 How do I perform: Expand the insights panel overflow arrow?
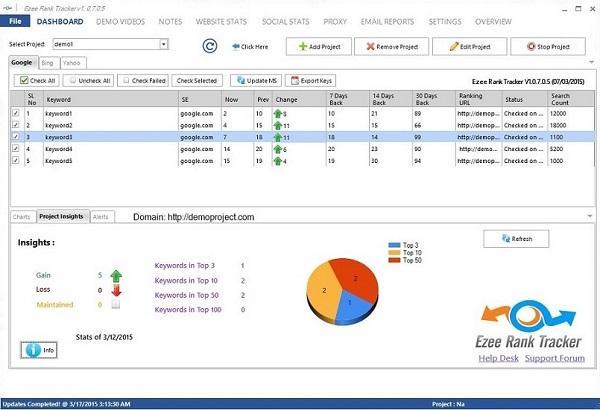pyautogui.click(x=590, y=216)
